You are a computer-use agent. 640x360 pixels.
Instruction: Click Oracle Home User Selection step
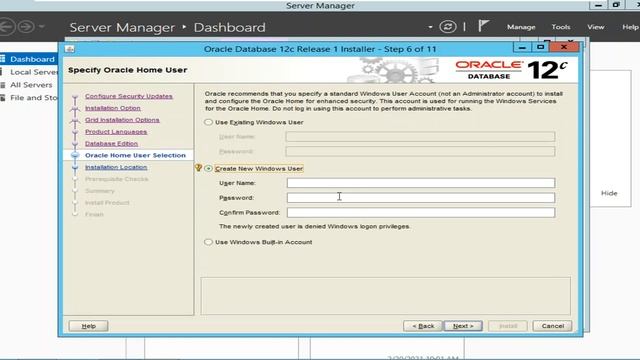pos(135,156)
